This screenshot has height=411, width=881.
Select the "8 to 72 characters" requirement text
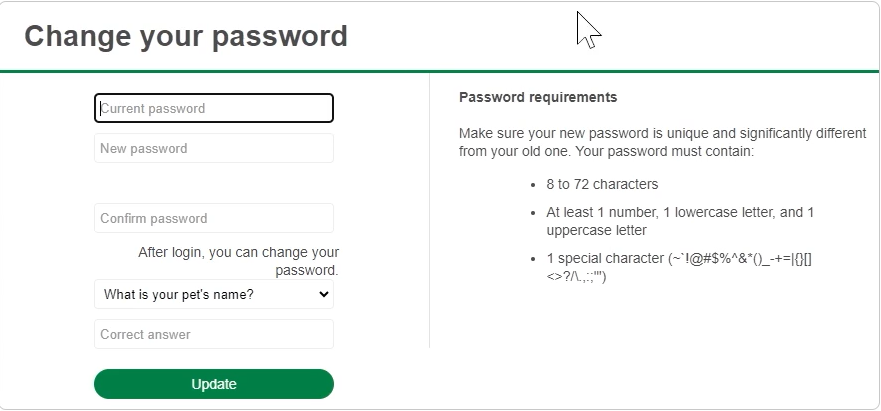tap(602, 184)
